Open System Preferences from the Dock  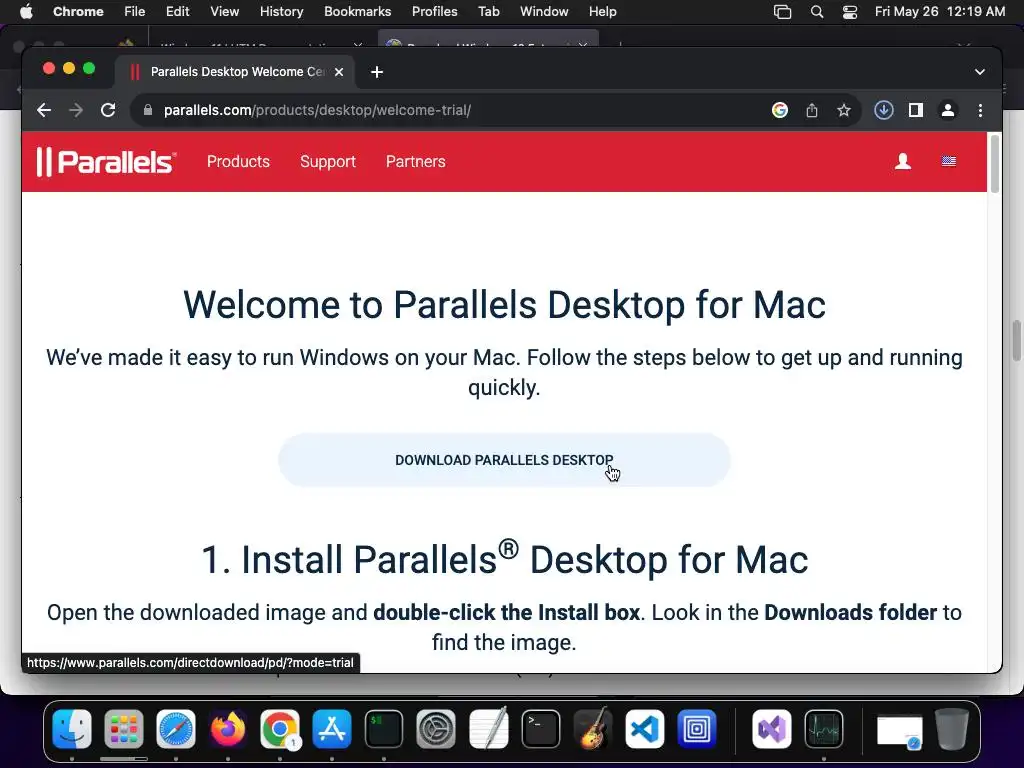click(x=436, y=728)
